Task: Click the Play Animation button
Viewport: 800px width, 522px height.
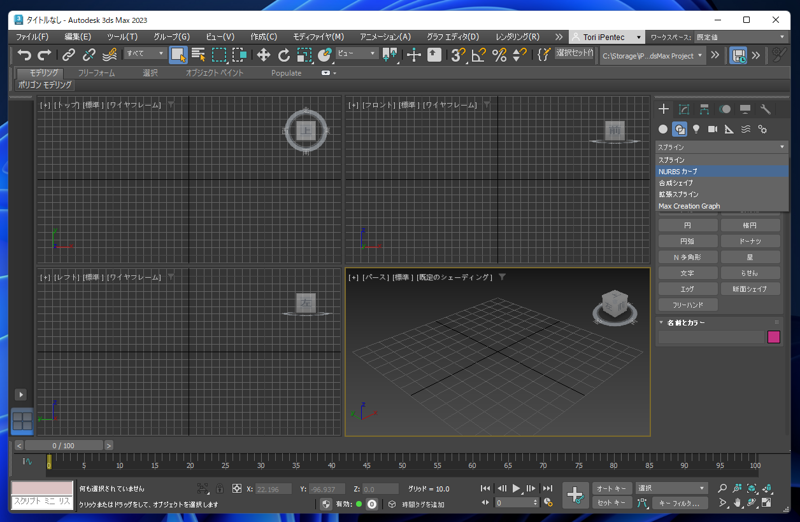Action: click(x=516, y=488)
